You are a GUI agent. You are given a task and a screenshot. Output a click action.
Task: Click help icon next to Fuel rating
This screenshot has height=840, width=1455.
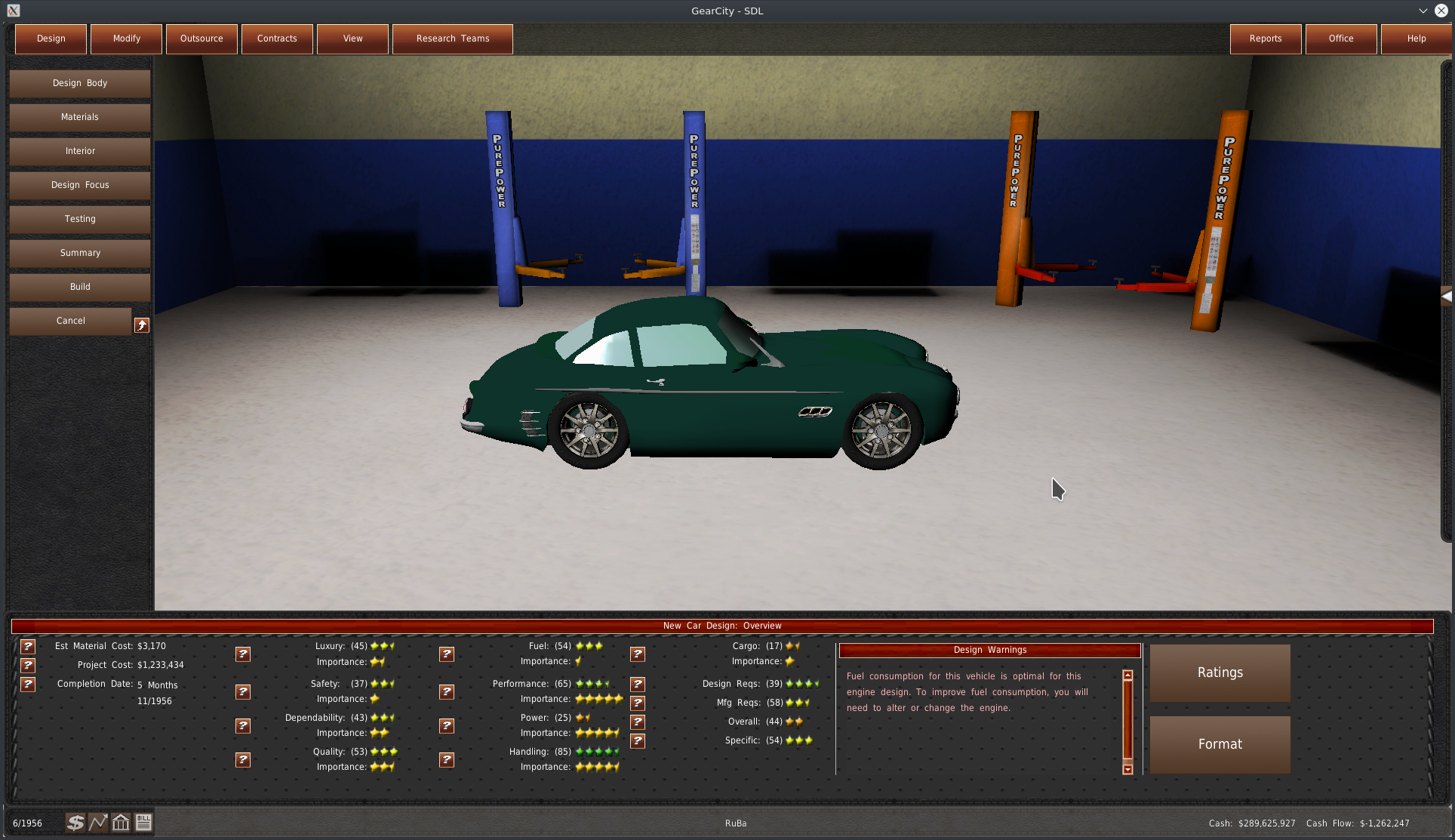[447, 654]
